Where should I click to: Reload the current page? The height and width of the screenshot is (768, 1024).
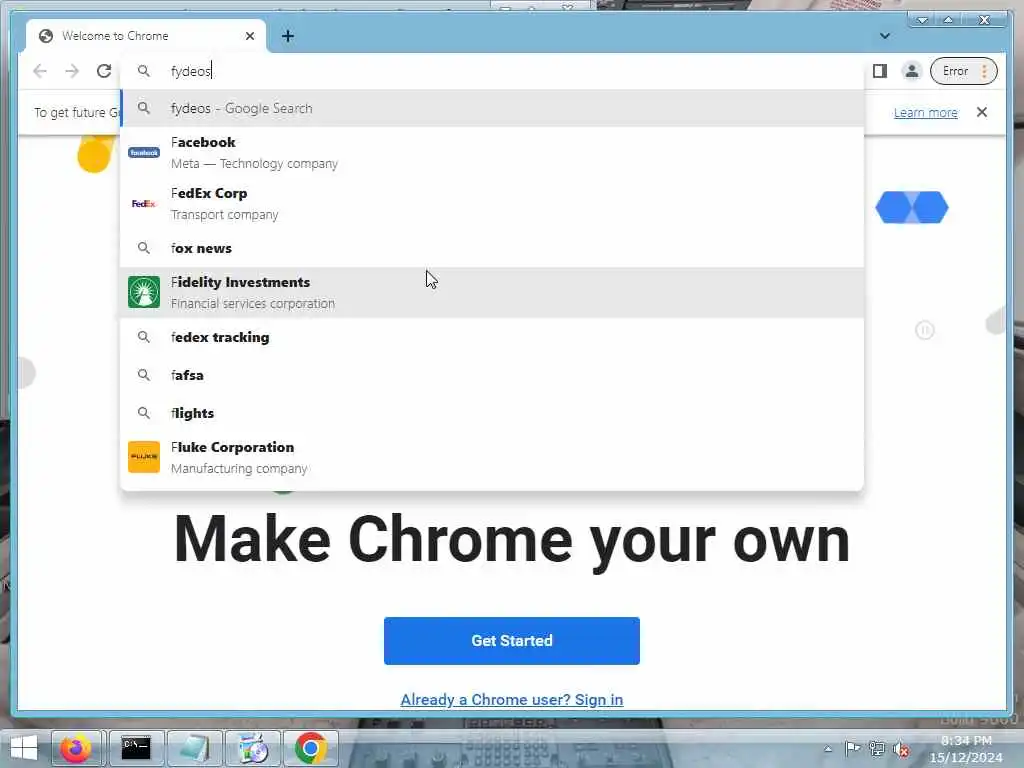[104, 71]
